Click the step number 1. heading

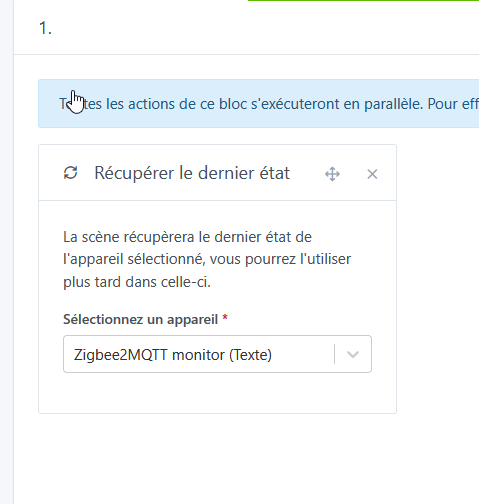coord(45,28)
